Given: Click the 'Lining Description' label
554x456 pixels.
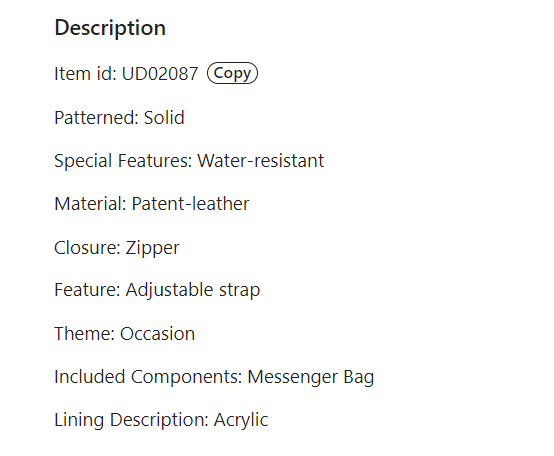Looking at the screenshot, I should [131, 420].
